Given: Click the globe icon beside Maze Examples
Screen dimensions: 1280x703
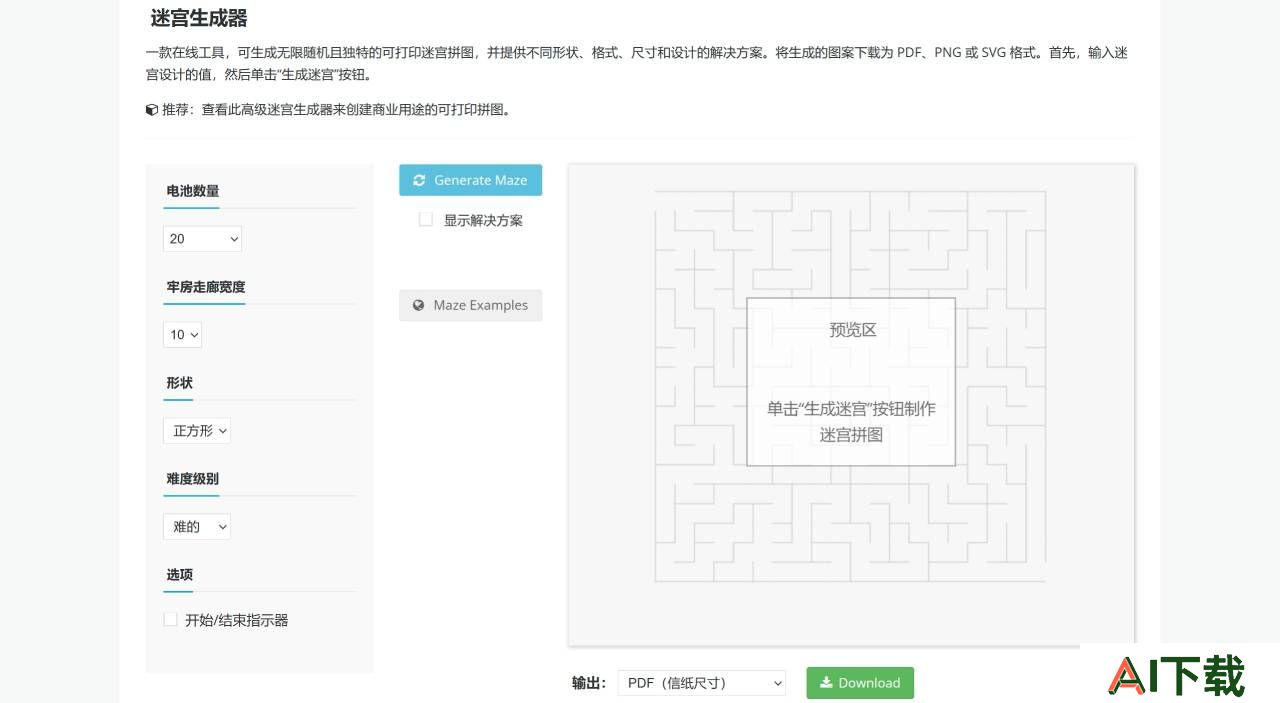Looking at the screenshot, I should coord(419,305).
